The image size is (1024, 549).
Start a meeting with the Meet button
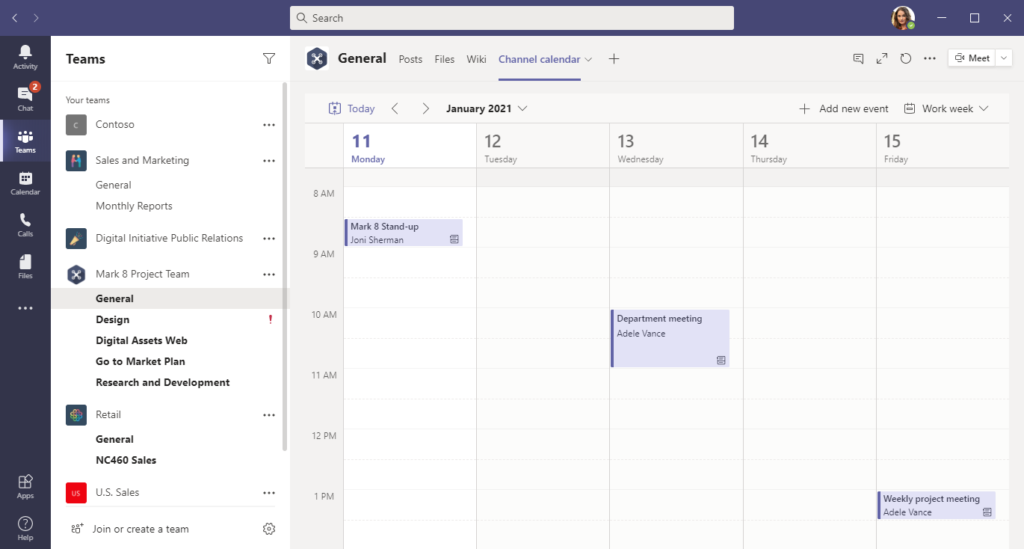(972, 58)
